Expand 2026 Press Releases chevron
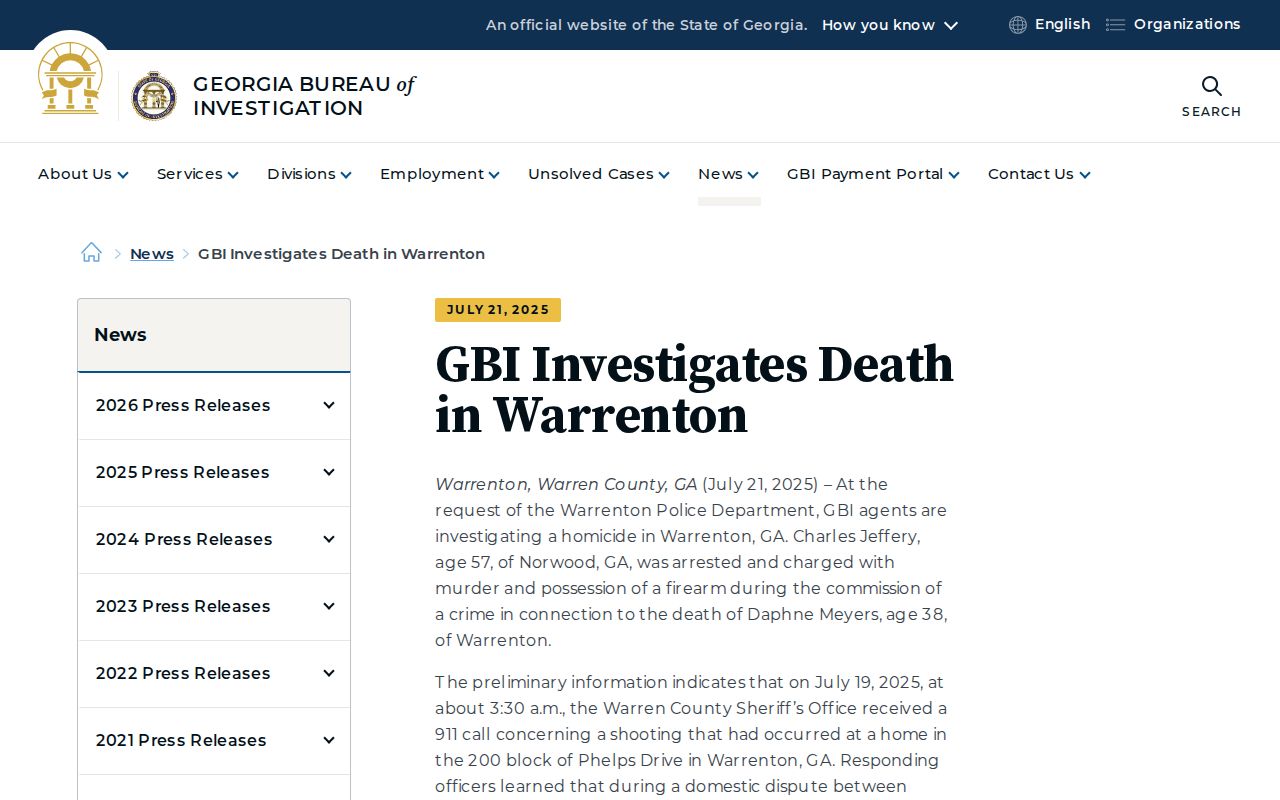The height and width of the screenshot is (800, 1280). [328, 405]
